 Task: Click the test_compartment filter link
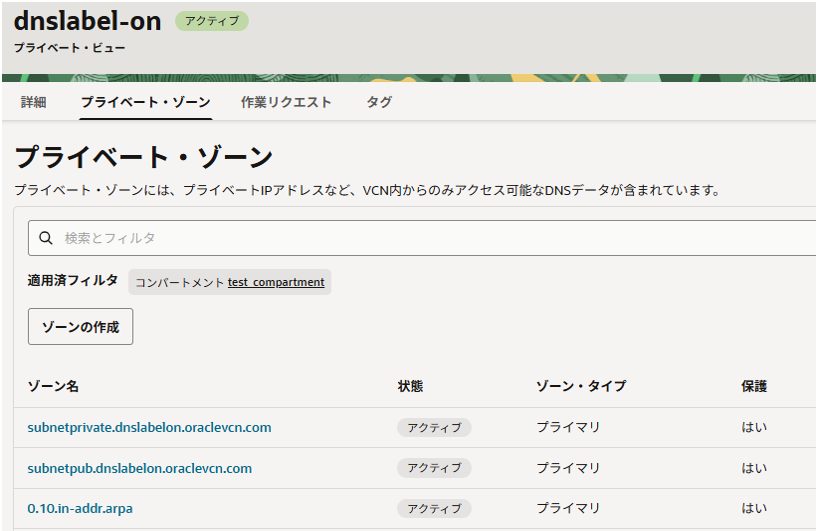pos(276,282)
